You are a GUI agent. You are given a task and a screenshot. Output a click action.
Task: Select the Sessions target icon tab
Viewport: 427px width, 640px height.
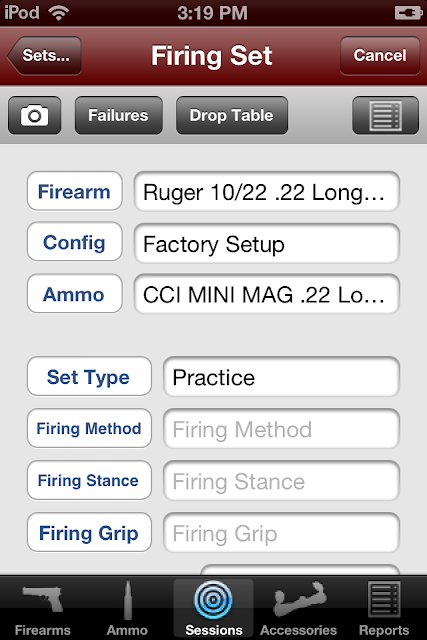pos(213,600)
